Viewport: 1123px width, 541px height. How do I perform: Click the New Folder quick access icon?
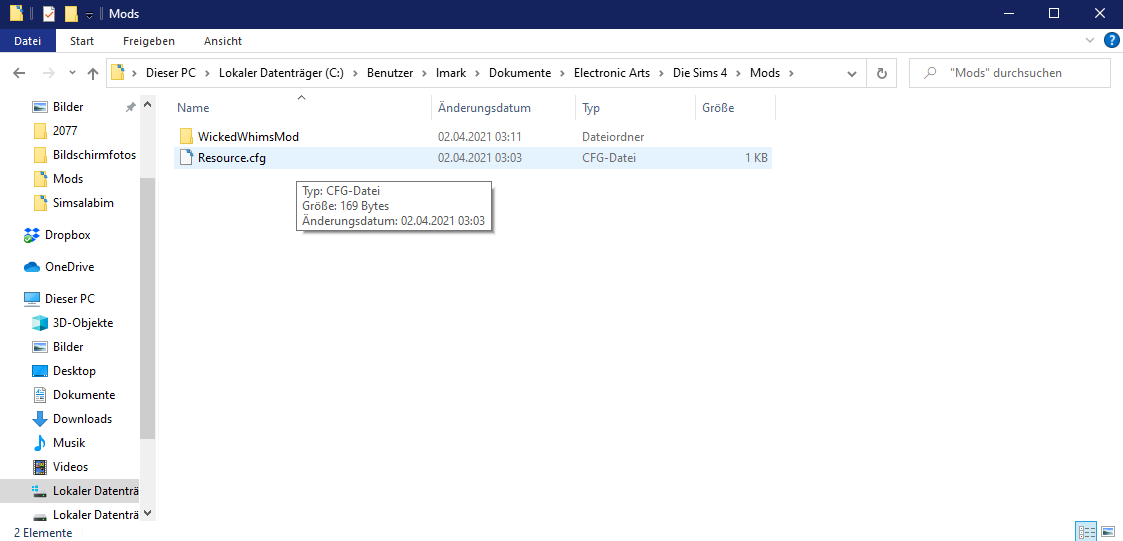point(71,14)
